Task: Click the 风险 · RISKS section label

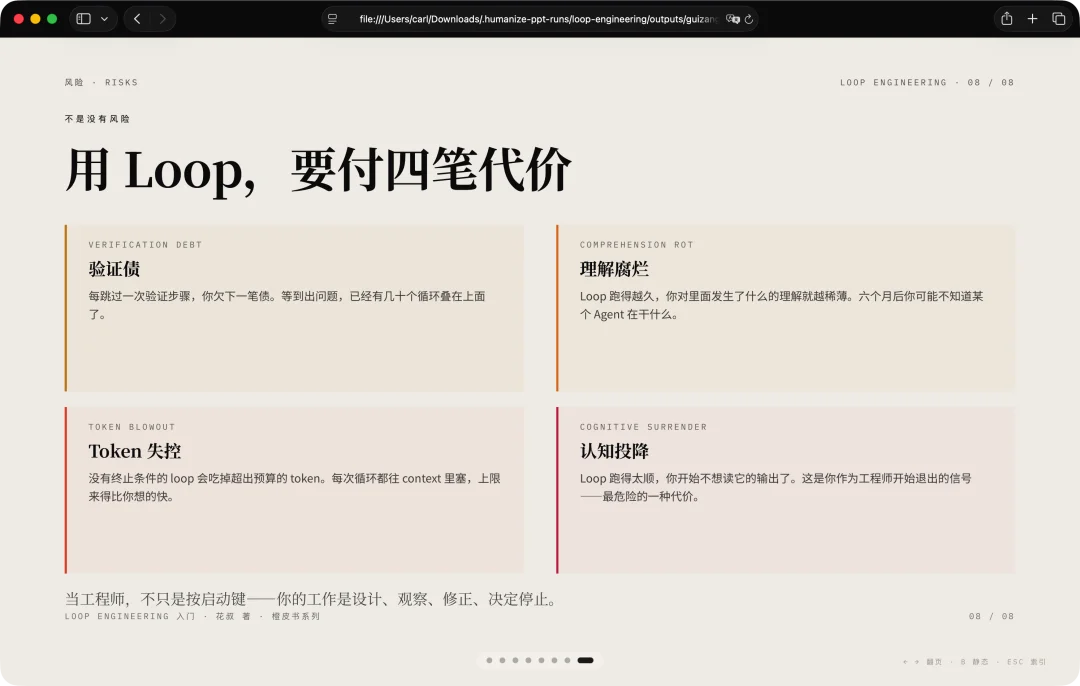Action: (101, 82)
